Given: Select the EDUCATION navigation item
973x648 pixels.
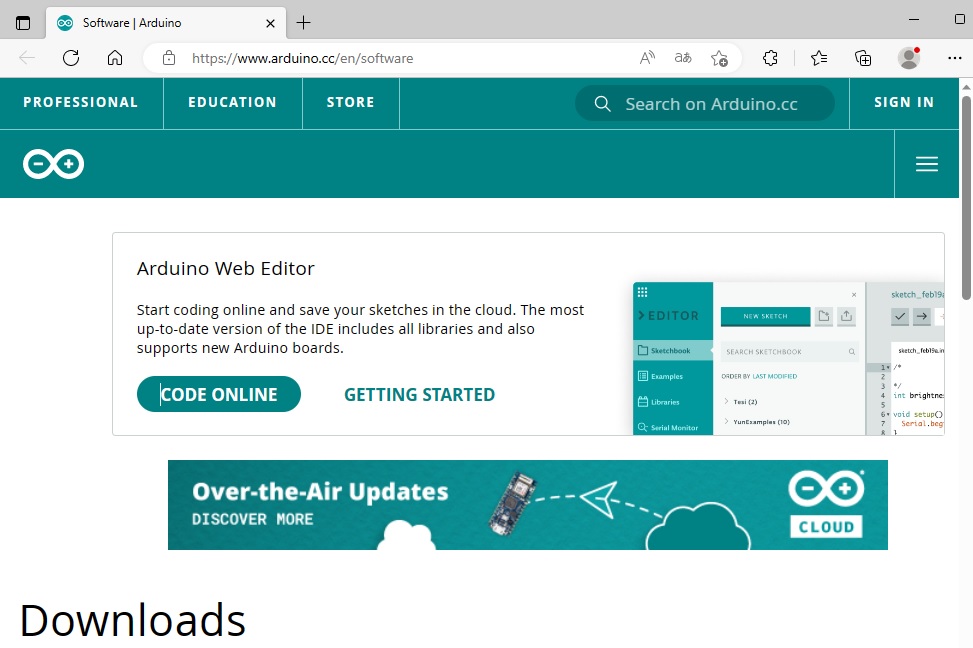Looking at the screenshot, I should [232, 102].
